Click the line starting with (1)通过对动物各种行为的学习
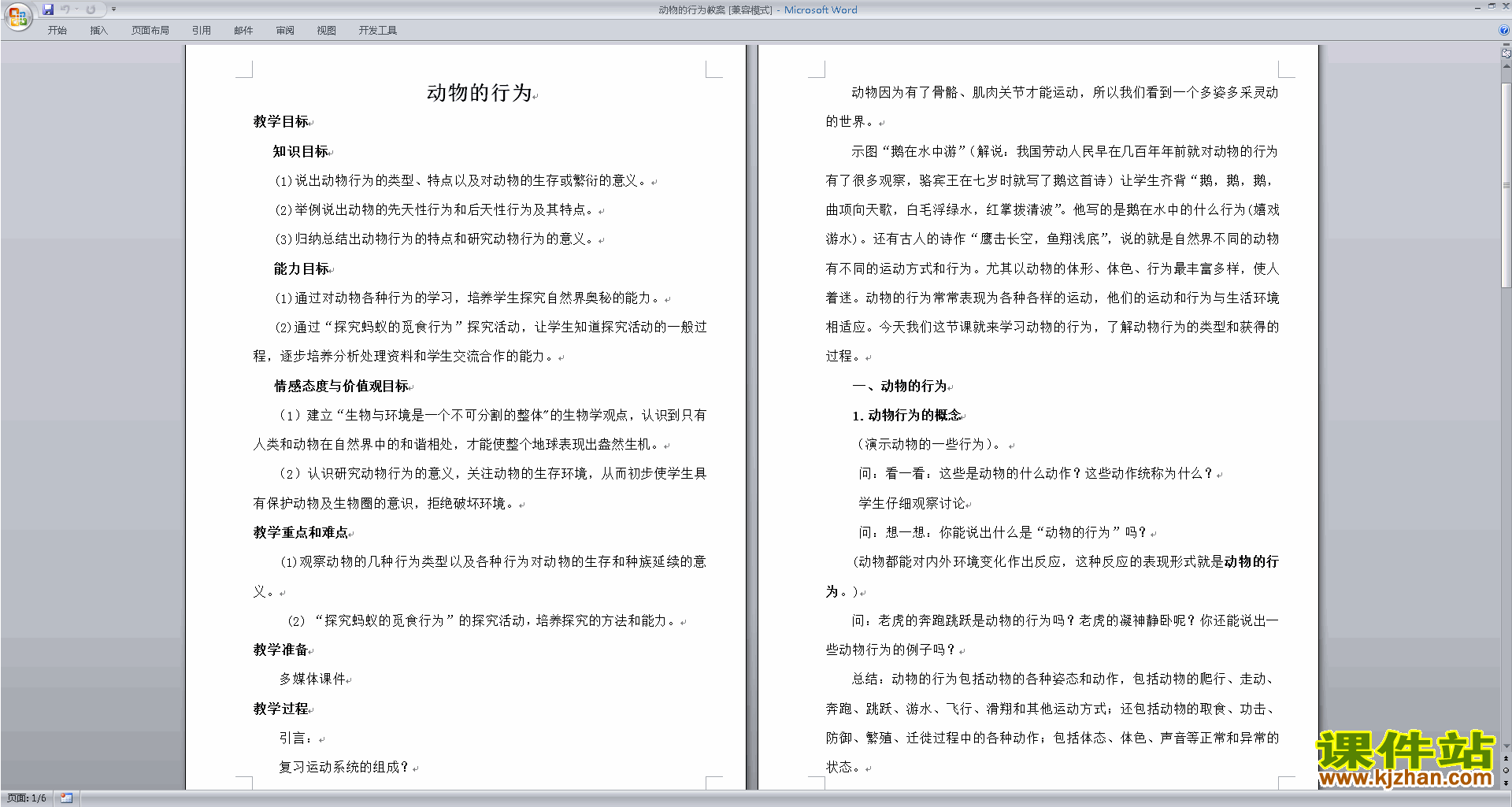Image resolution: width=1512 pixels, height=807 pixels. (469, 298)
